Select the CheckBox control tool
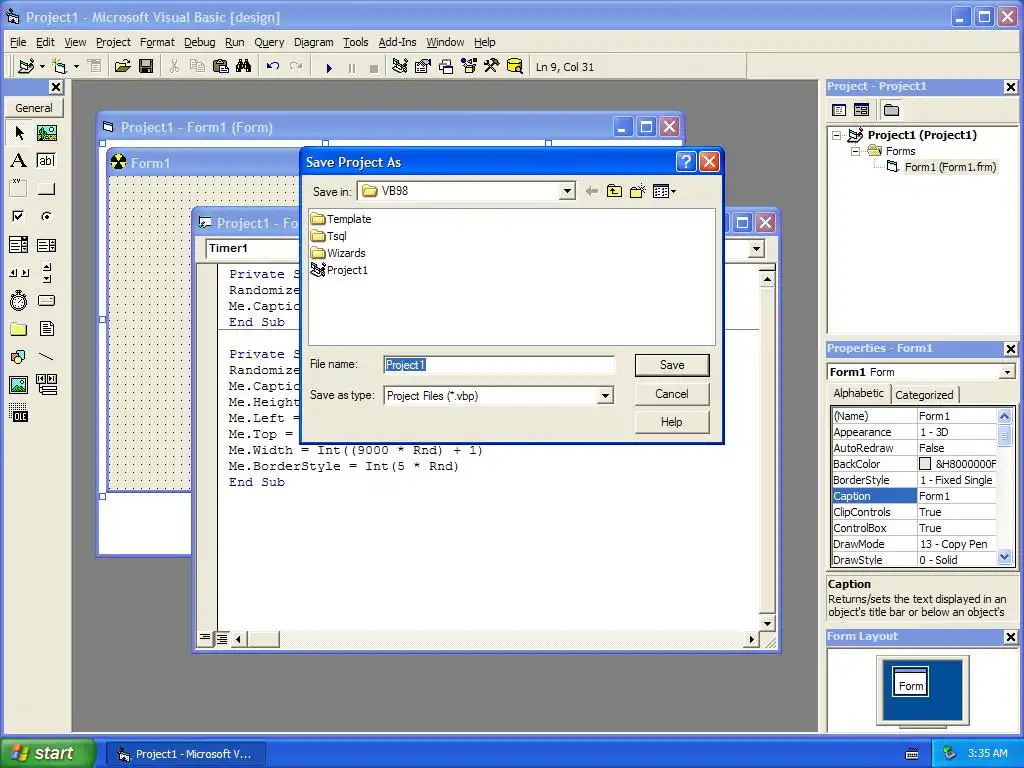Viewport: 1024px width, 768px height. tap(18, 216)
